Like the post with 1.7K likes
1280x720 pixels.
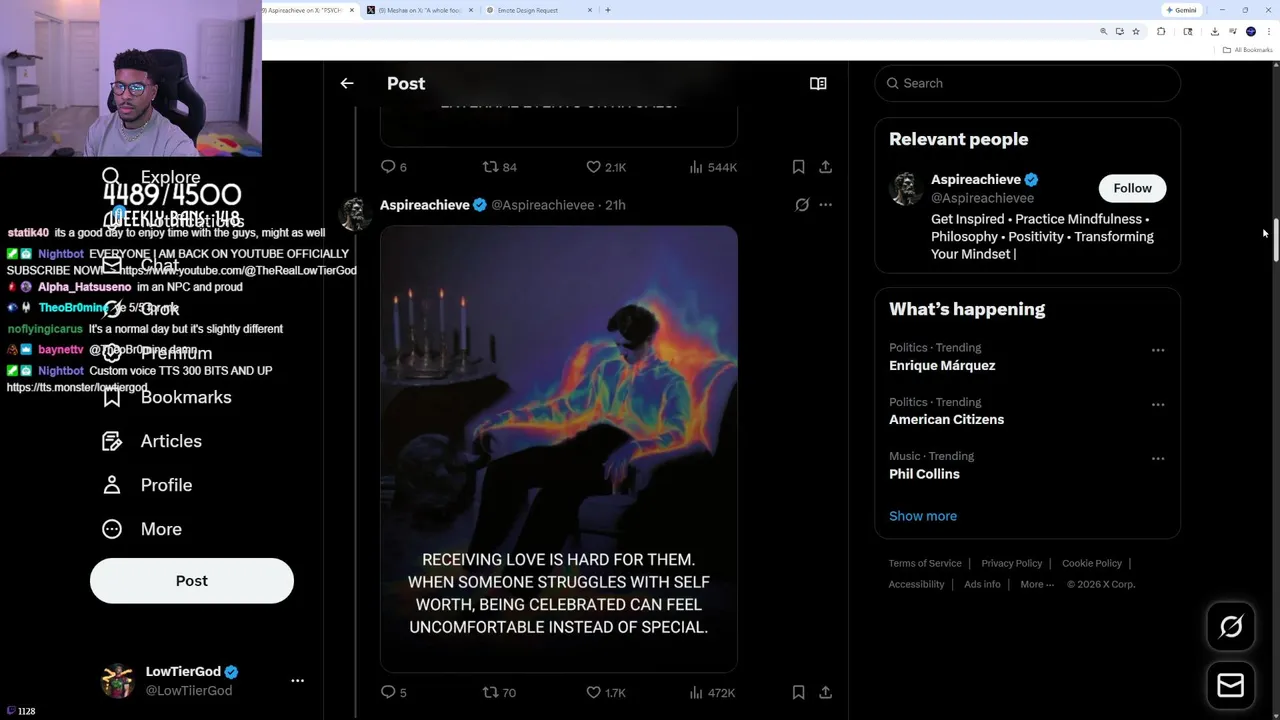point(593,692)
